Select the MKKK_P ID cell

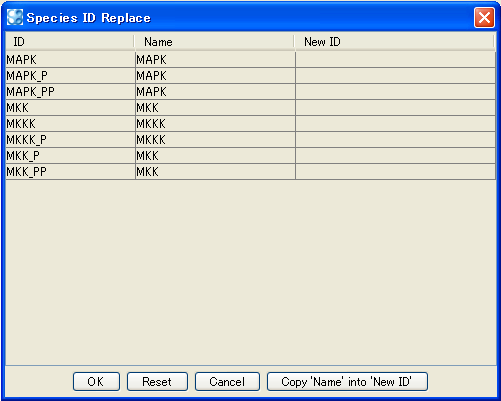click(x=70, y=140)
